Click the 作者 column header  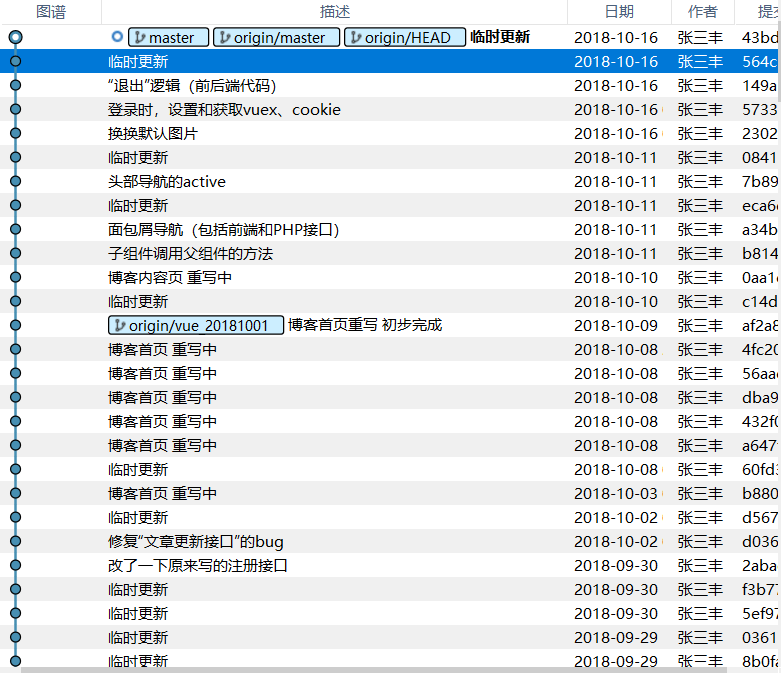coord(702,11)
